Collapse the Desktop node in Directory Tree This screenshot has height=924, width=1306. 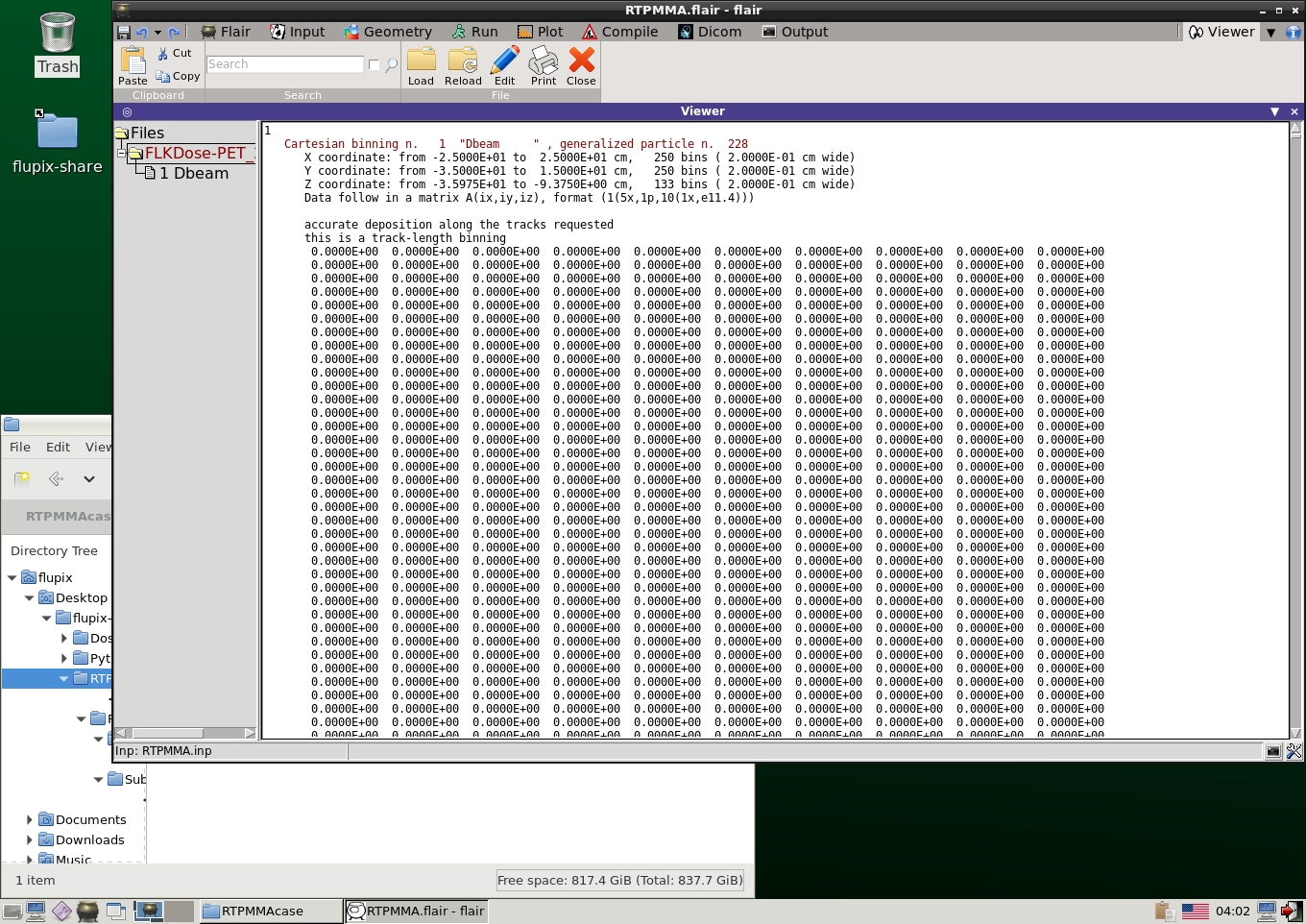29,597
